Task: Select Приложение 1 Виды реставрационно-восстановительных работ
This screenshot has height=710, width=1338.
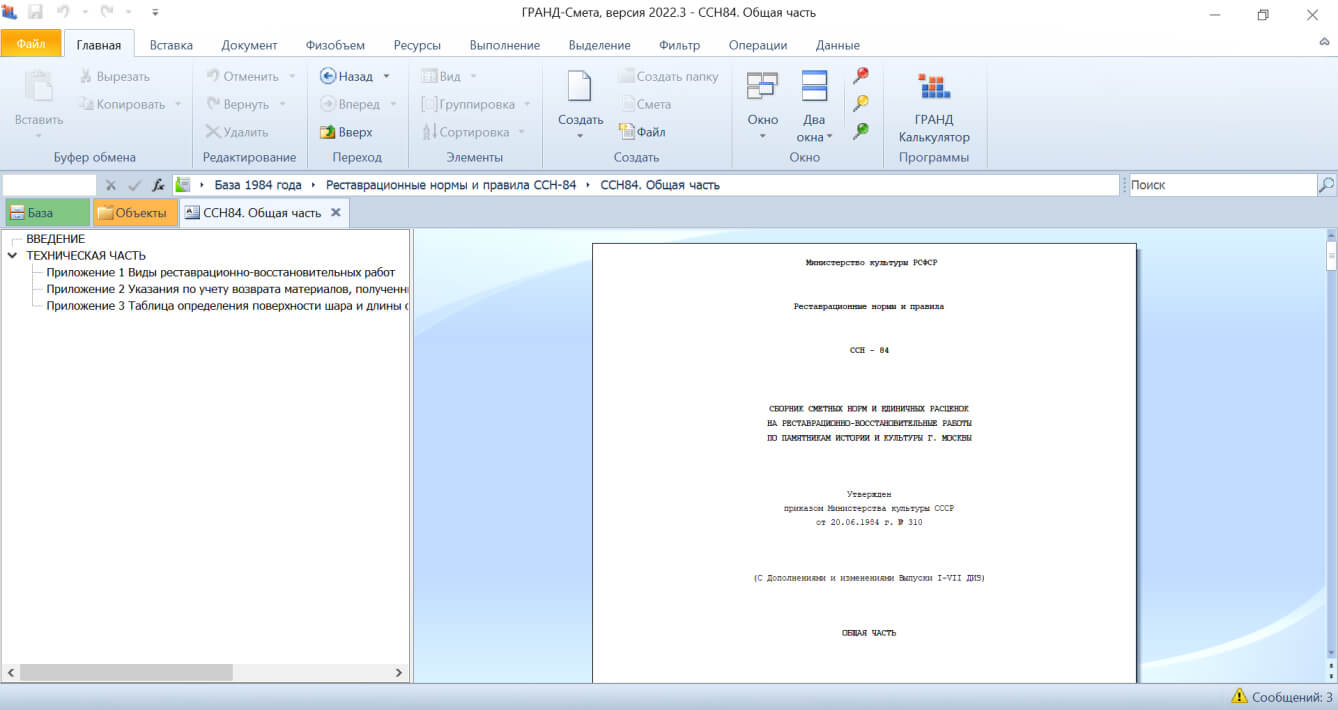Action: click(x=221, y=272)
